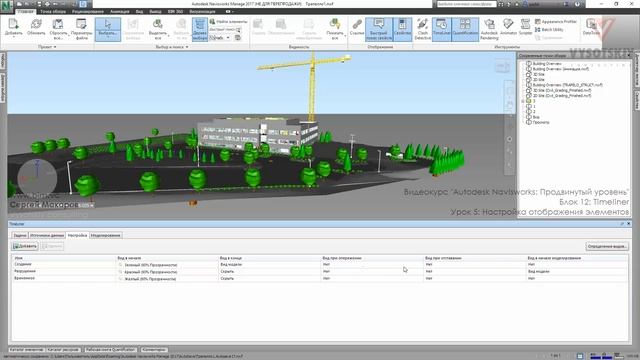The image size is (640, 360).
Task: Open the Анимация (Animation) ribbon tab
Action: tap(120, 11)
